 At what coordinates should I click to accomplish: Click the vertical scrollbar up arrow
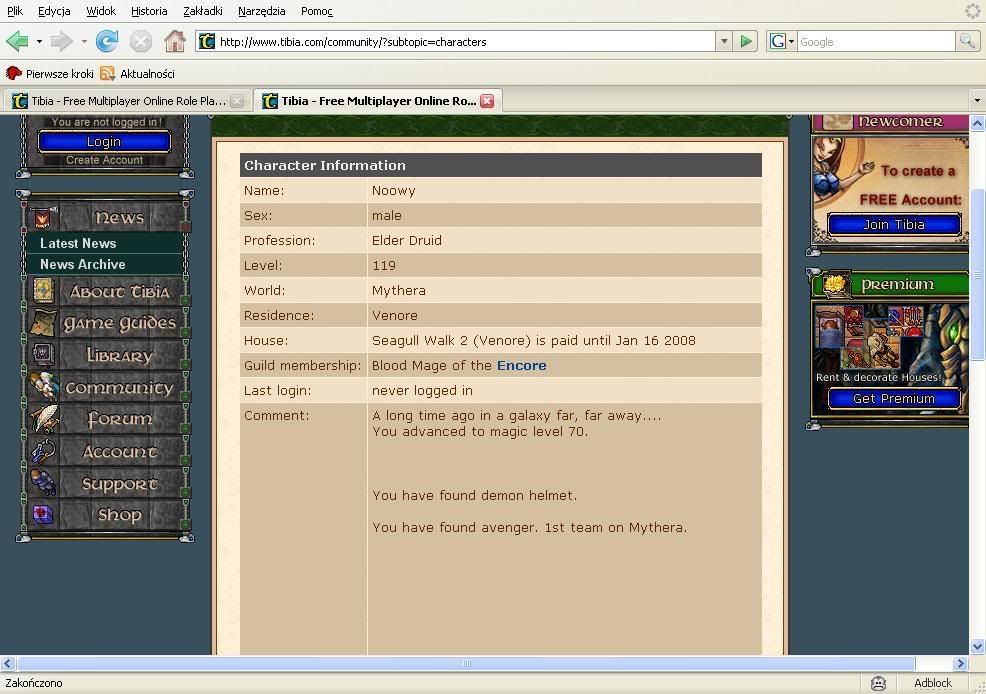pyautogui.click(x=977, y=123)
